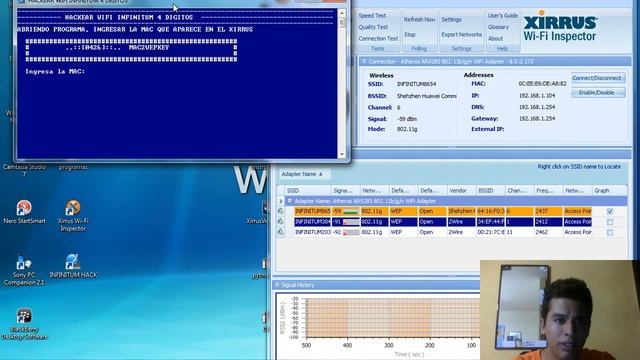Click the lock icon beside INFINITUM8654 row

pyautogui.click(x=281, y=211)
